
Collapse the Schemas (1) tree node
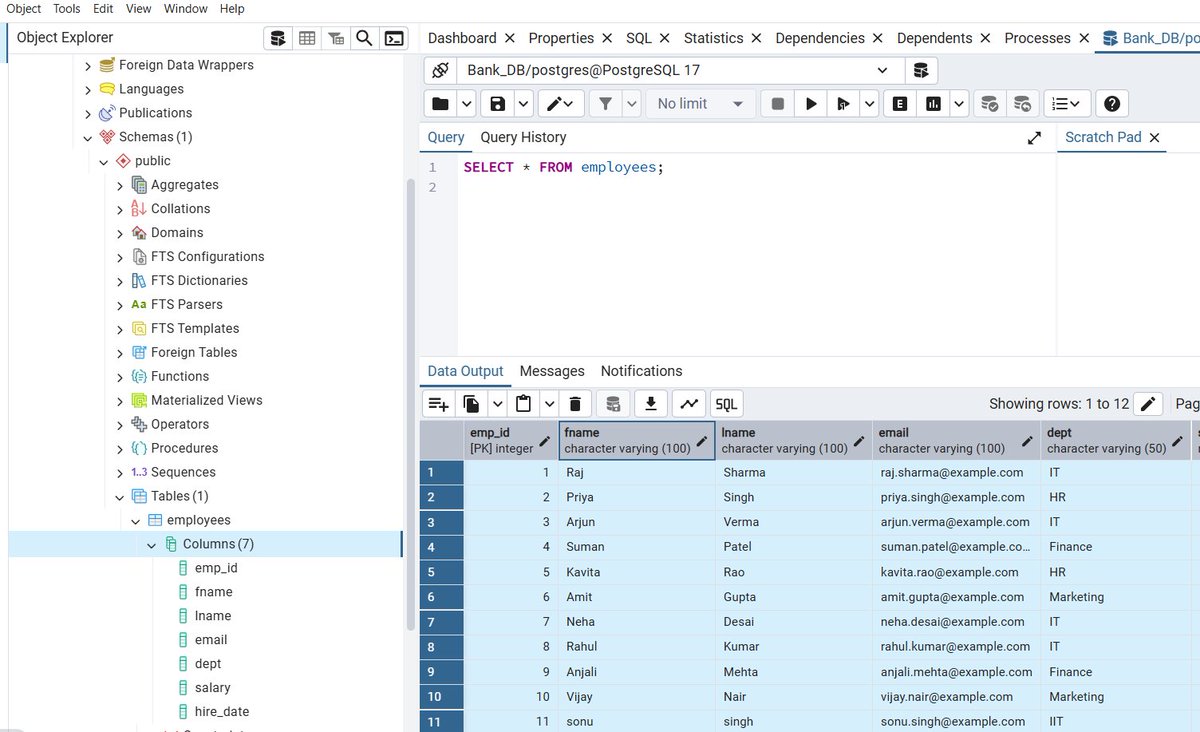(x=88, y=137)
